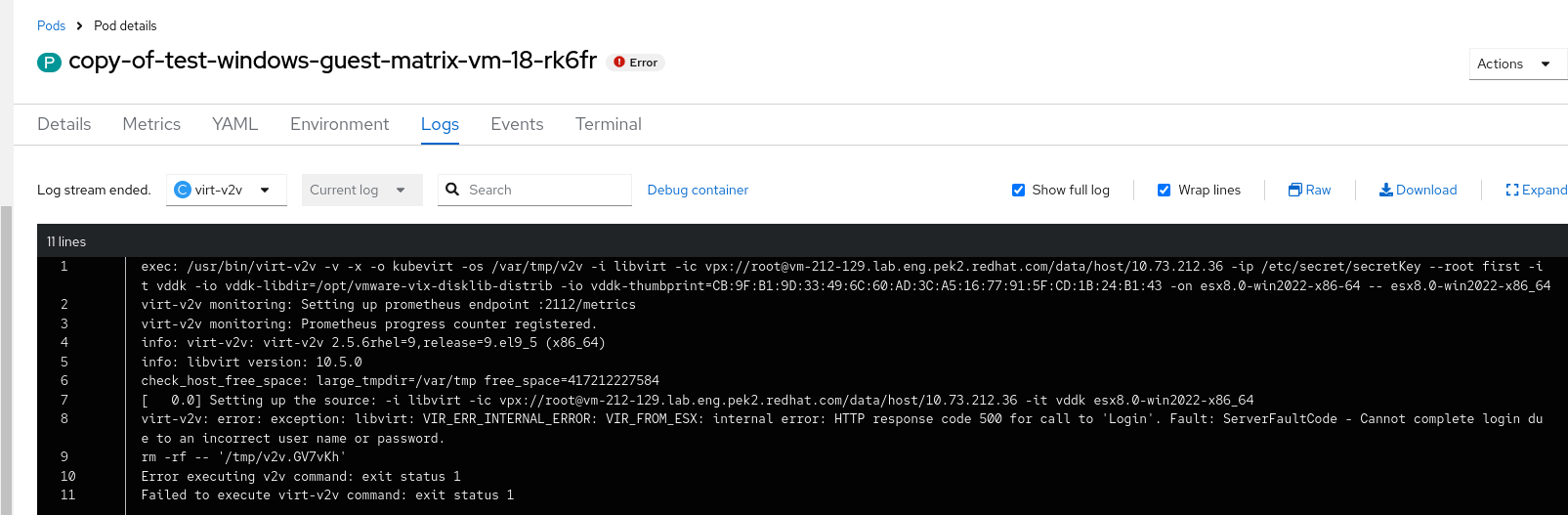The width and height of the screenshot is (1568, 515).
Task: Disable the Show full log checkbox
Action: coord(1018,191)
